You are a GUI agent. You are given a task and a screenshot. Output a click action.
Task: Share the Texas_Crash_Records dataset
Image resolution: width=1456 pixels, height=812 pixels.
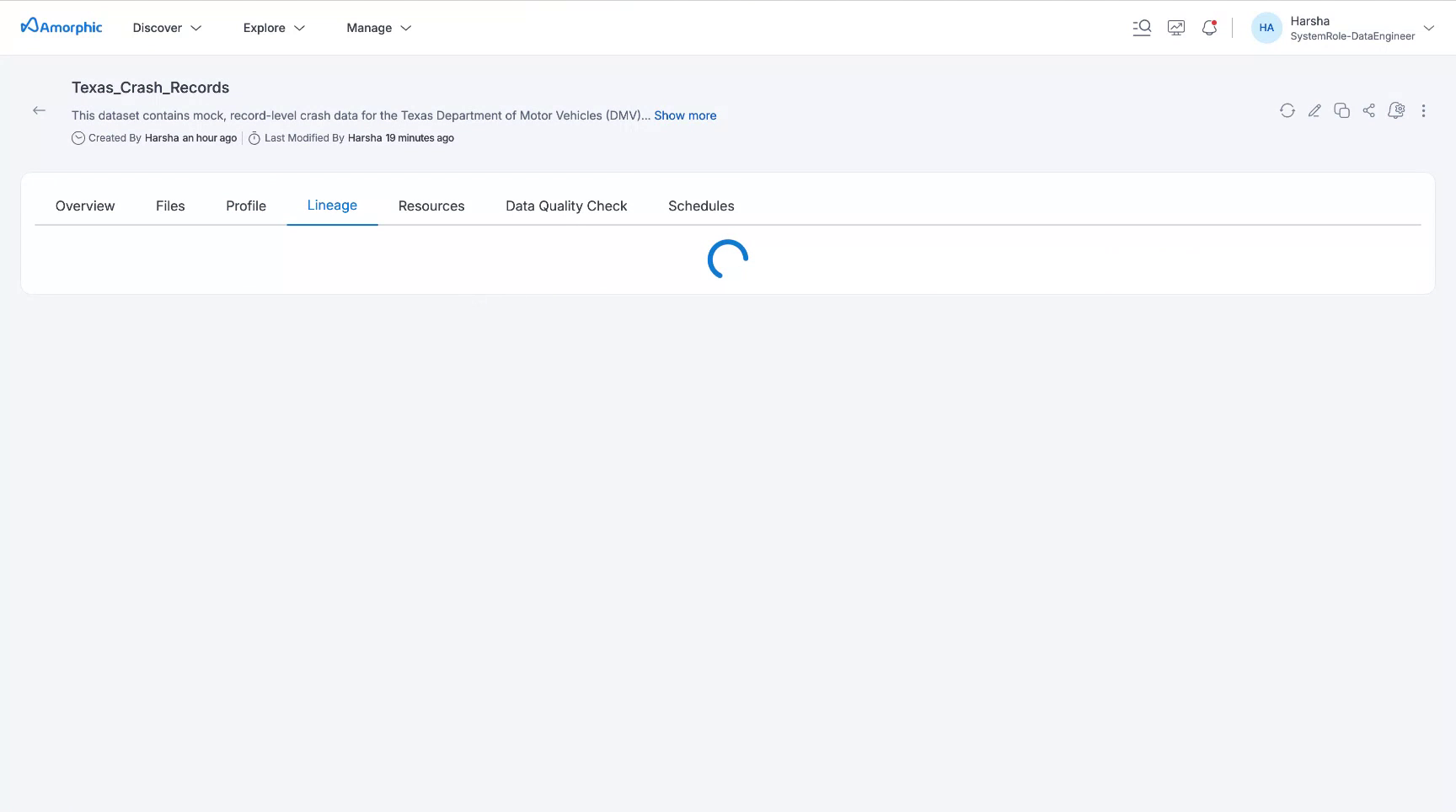pos(1368,110)
